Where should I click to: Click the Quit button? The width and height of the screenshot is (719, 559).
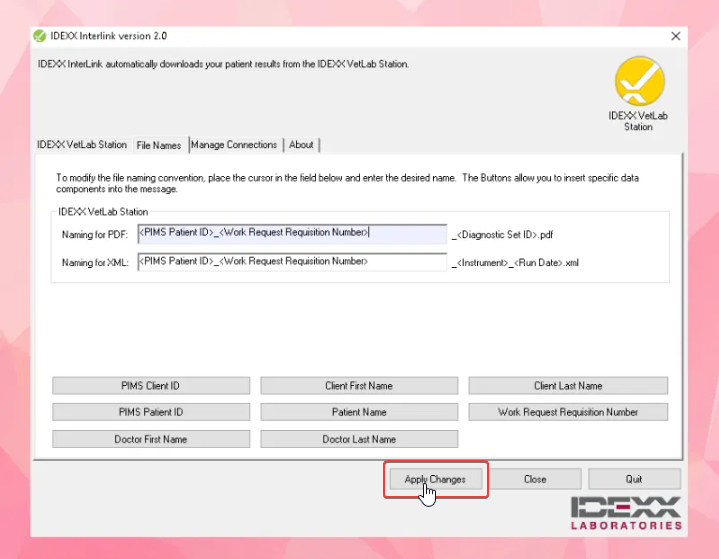pyautogui.click(x=634, y=479)
